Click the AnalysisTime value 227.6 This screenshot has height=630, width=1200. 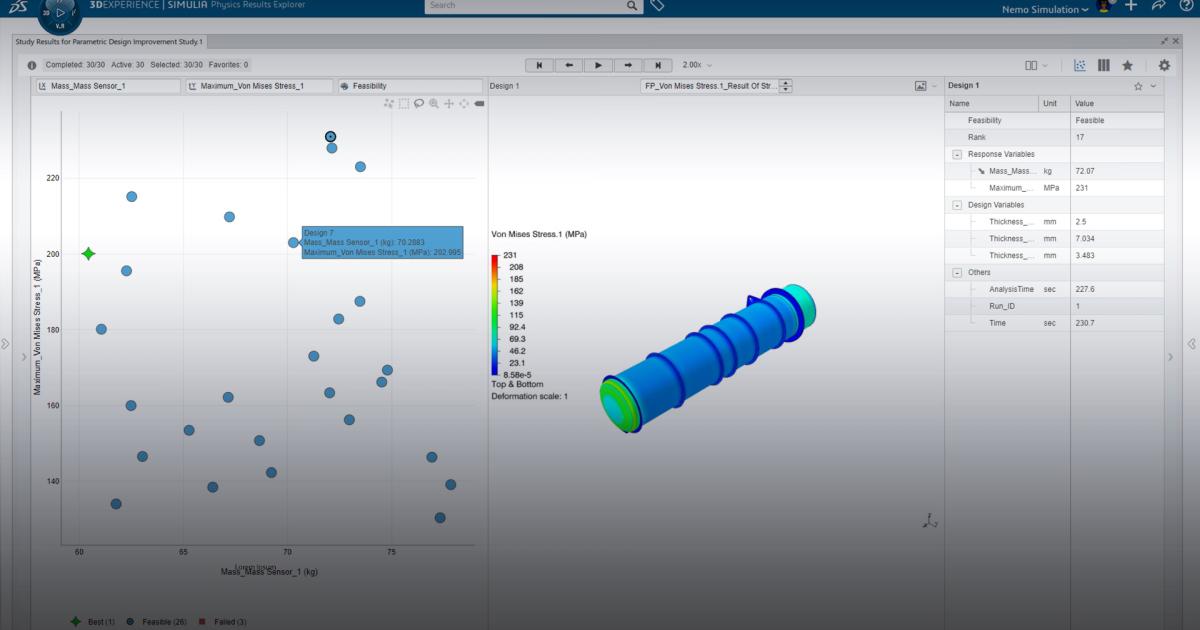[1085, 289]
